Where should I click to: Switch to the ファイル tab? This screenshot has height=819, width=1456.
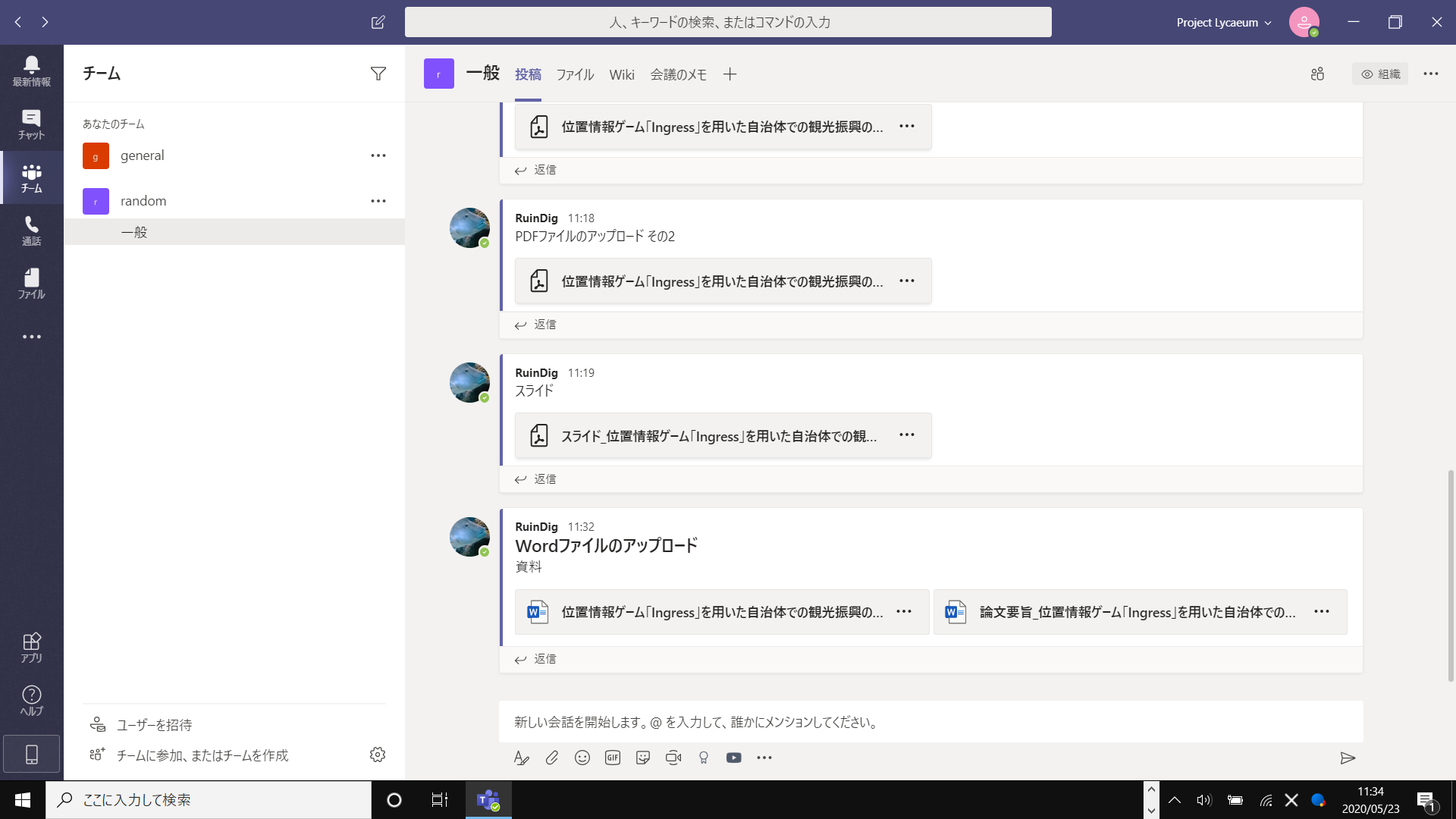click(575, 74)
